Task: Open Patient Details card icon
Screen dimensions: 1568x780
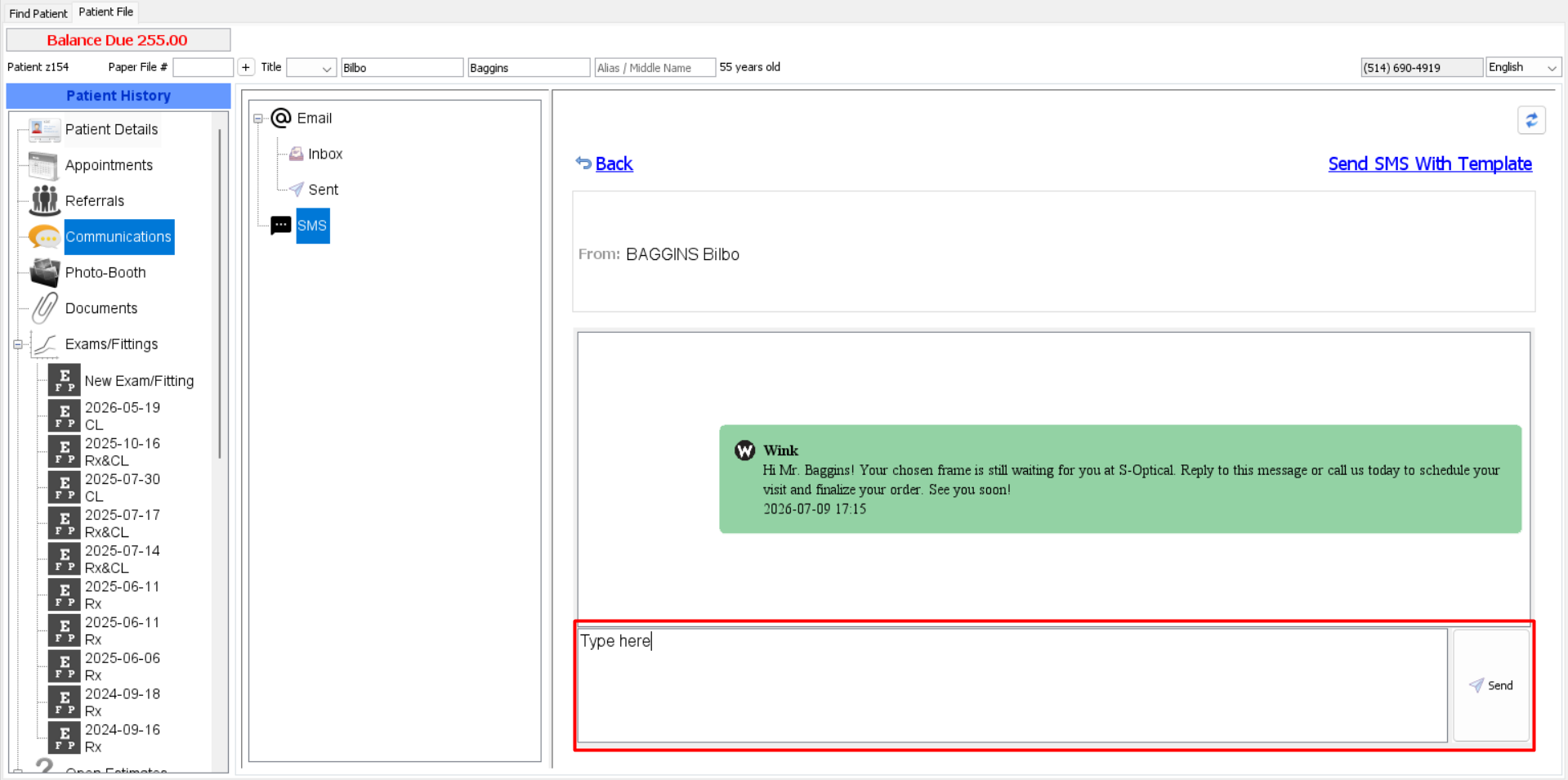Action: click(x=44, y=129)
